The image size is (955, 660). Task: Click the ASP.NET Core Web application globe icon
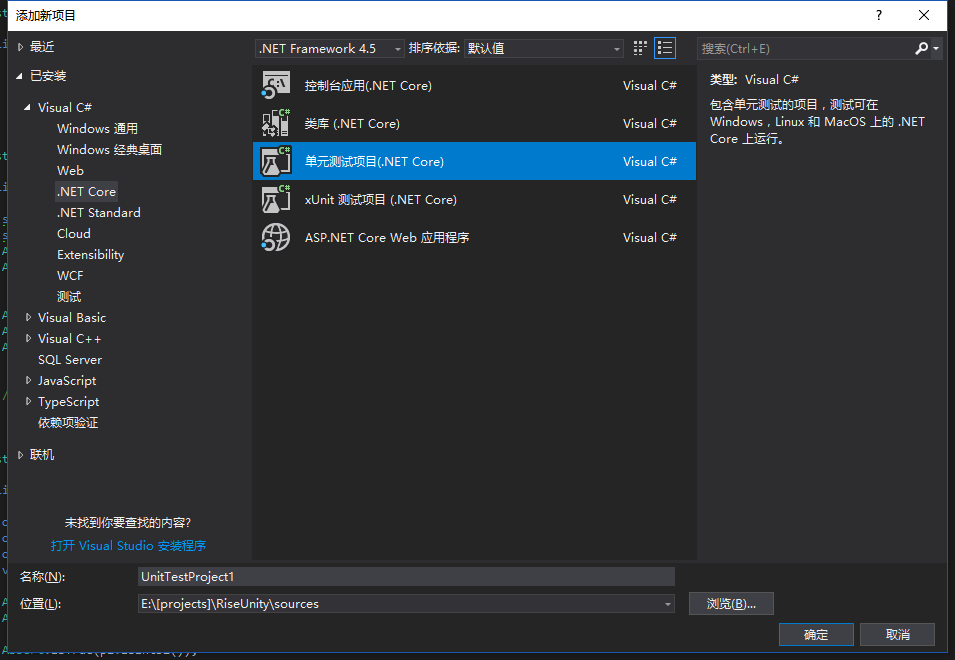[x=275, y=238]
